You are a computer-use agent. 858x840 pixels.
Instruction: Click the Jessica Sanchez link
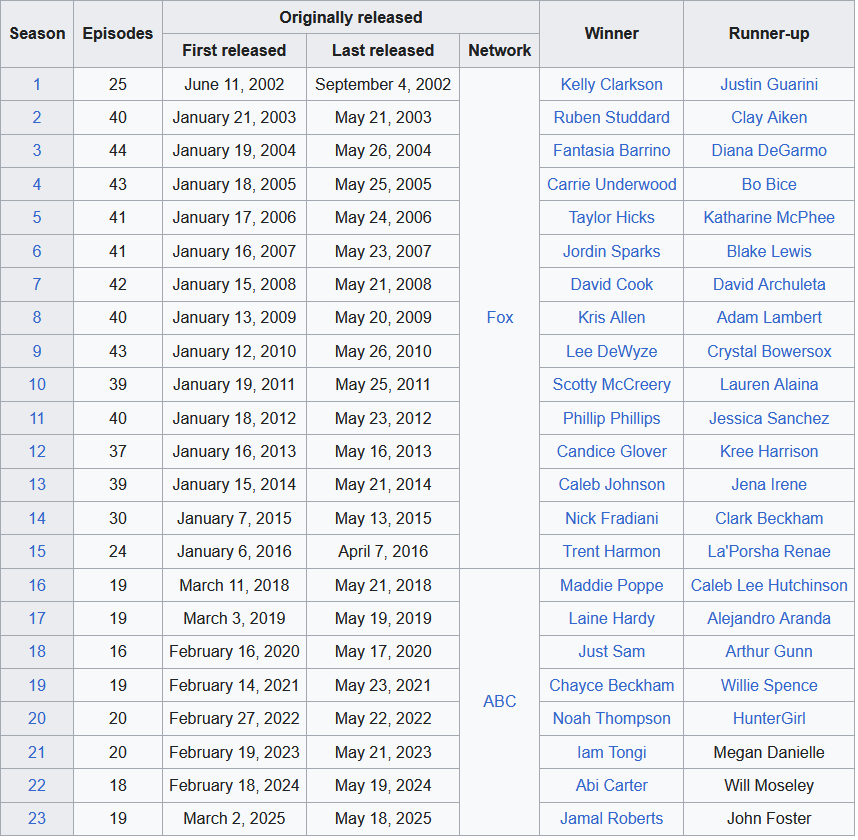(769, 418)
